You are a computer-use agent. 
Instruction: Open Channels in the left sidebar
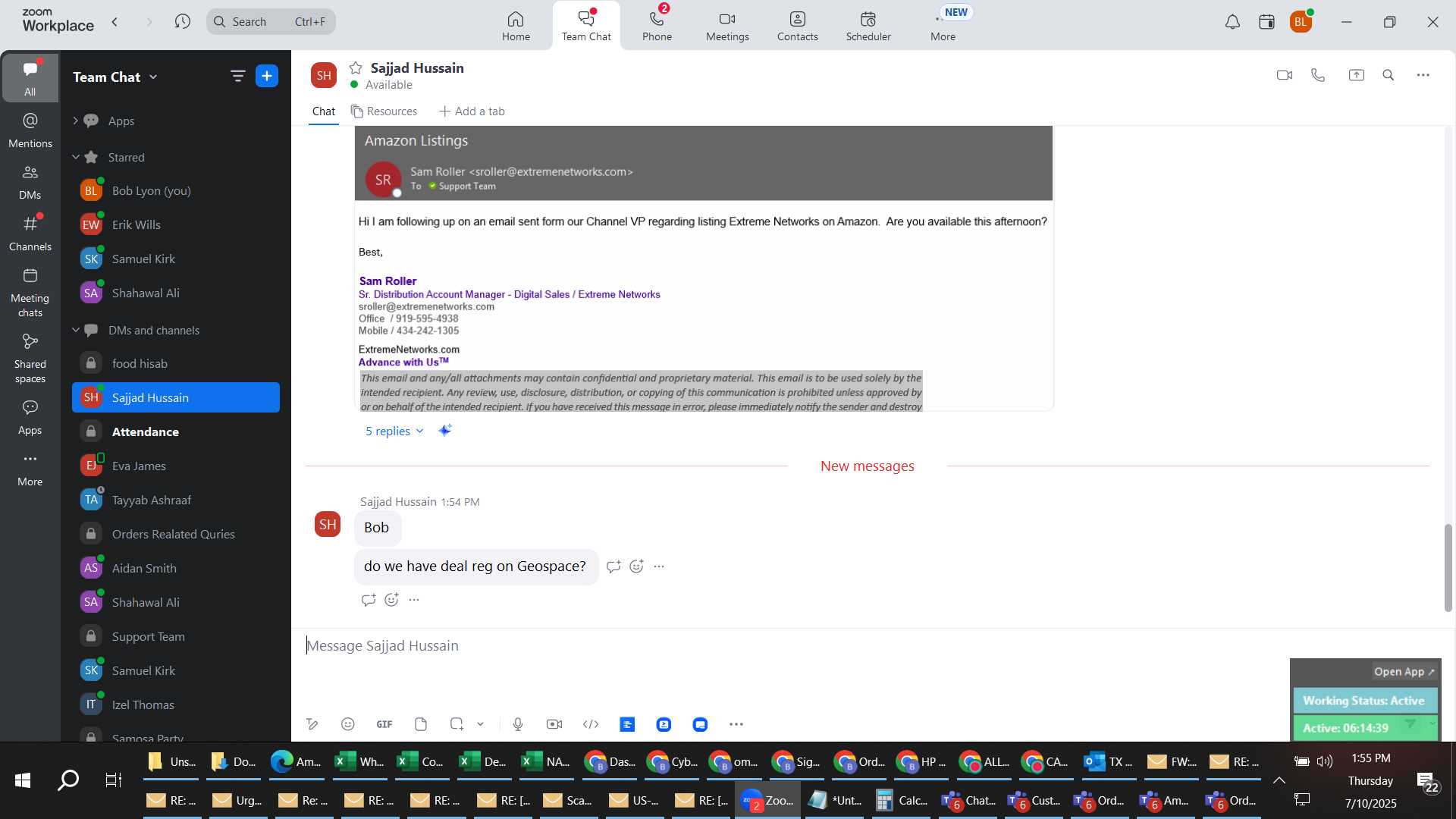[x=30, y=233]
